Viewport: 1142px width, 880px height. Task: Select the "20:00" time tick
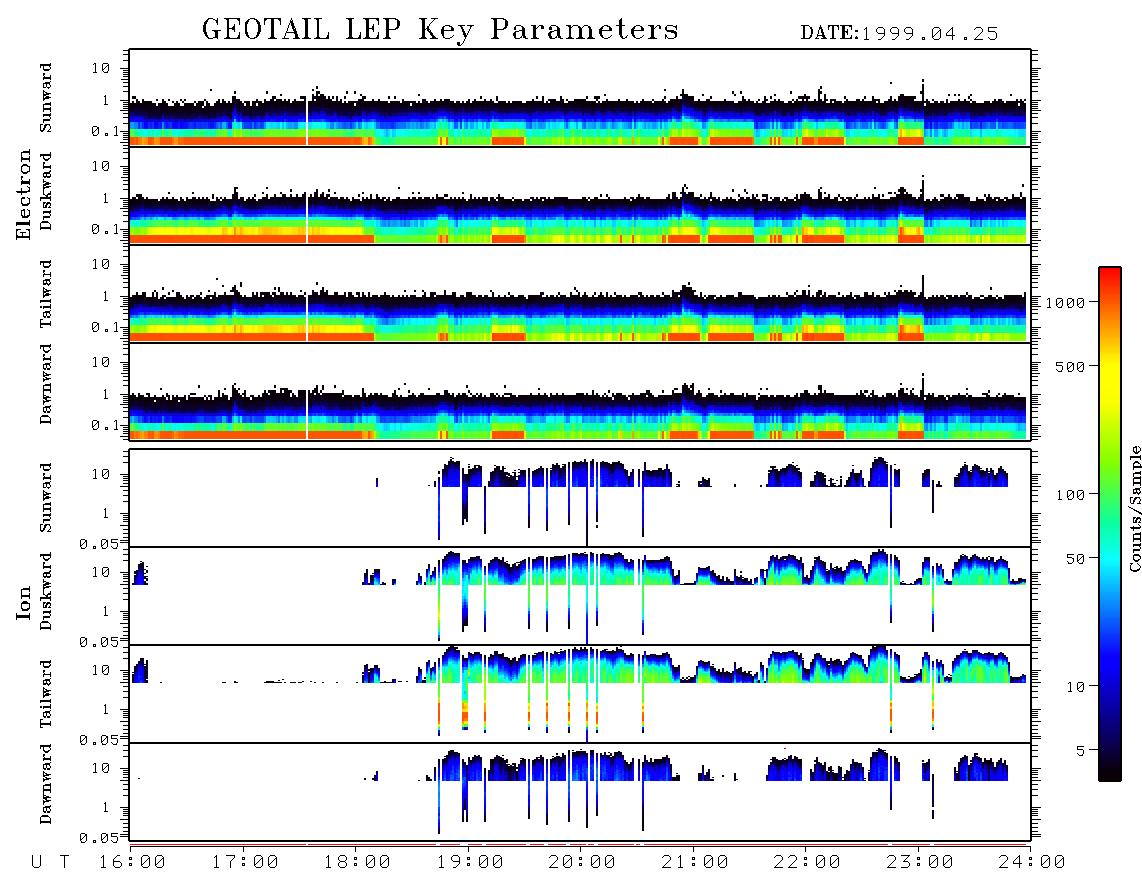tap(583, 862)
